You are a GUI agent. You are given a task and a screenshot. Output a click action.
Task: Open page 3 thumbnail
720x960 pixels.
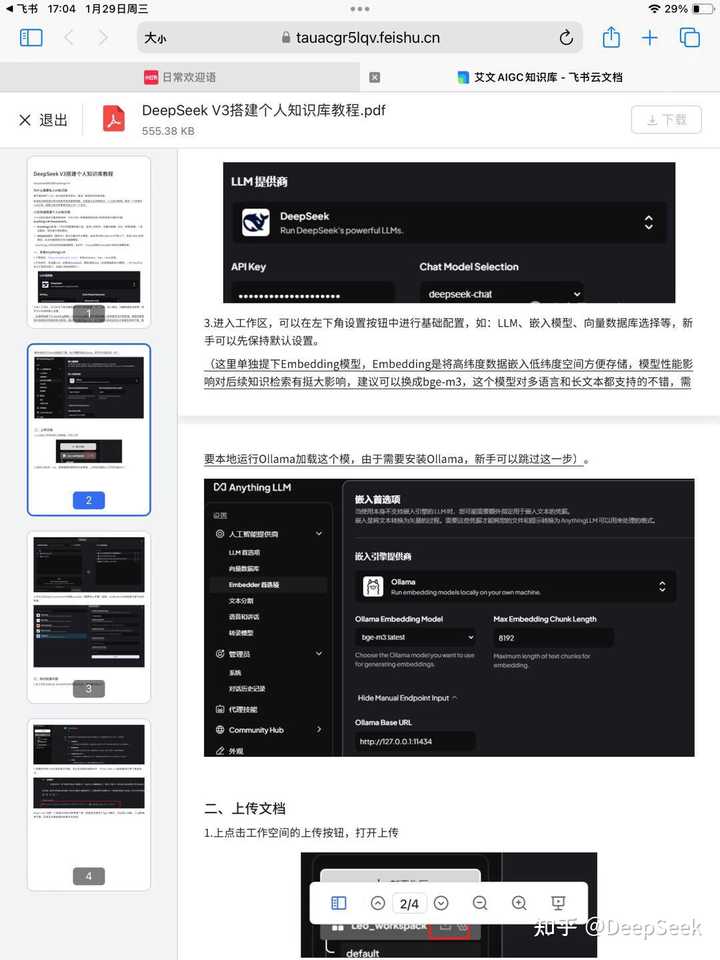89,617
